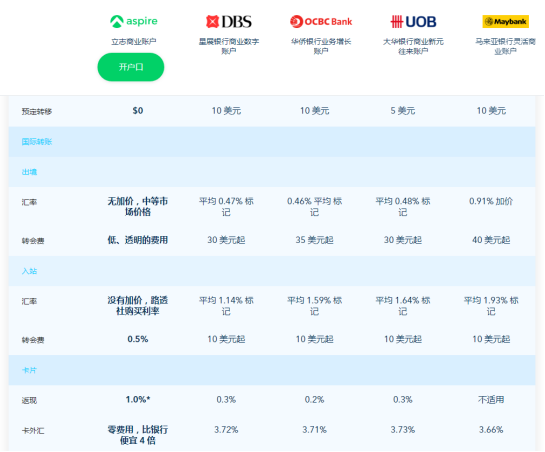The image size is (545, 452).
Task: Click the 3.66% card FX cell
Action: 491,430
